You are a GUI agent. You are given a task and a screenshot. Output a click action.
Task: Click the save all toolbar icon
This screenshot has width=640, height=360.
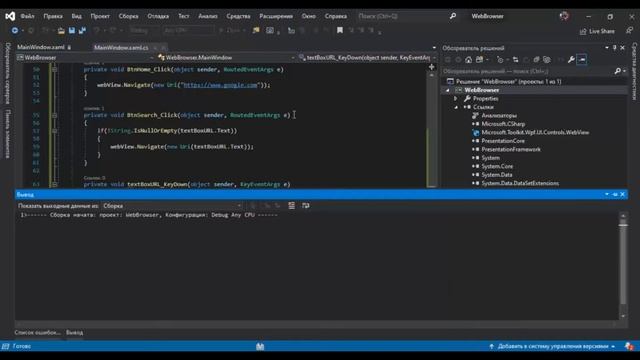coord(82,30)
